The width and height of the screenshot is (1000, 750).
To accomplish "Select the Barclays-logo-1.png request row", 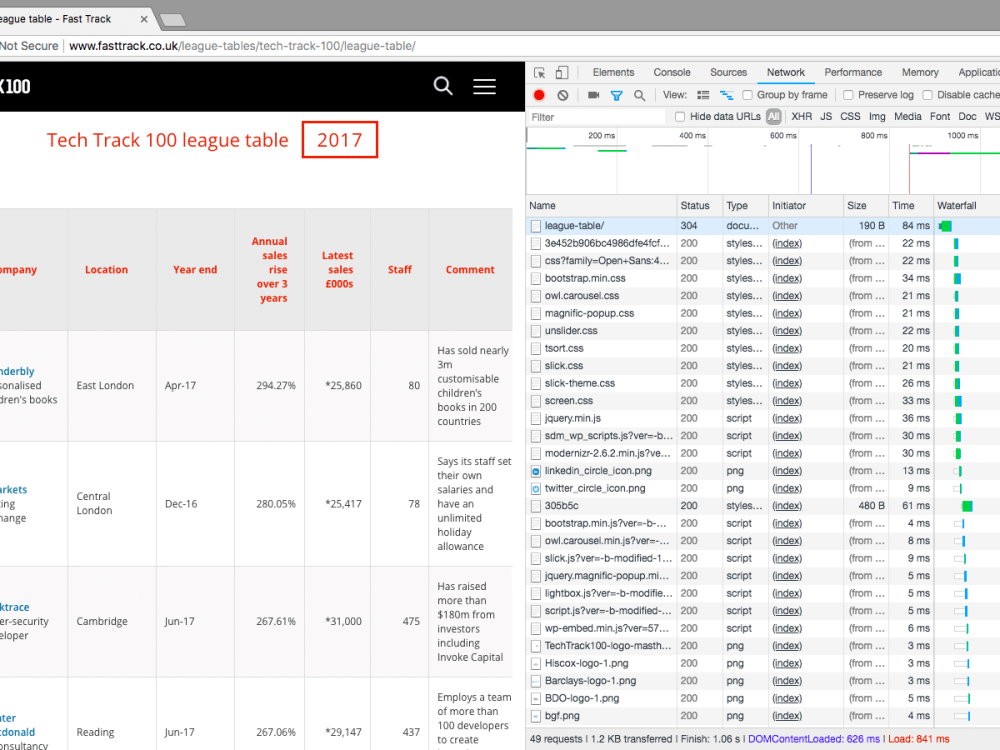I will [763, 681].
